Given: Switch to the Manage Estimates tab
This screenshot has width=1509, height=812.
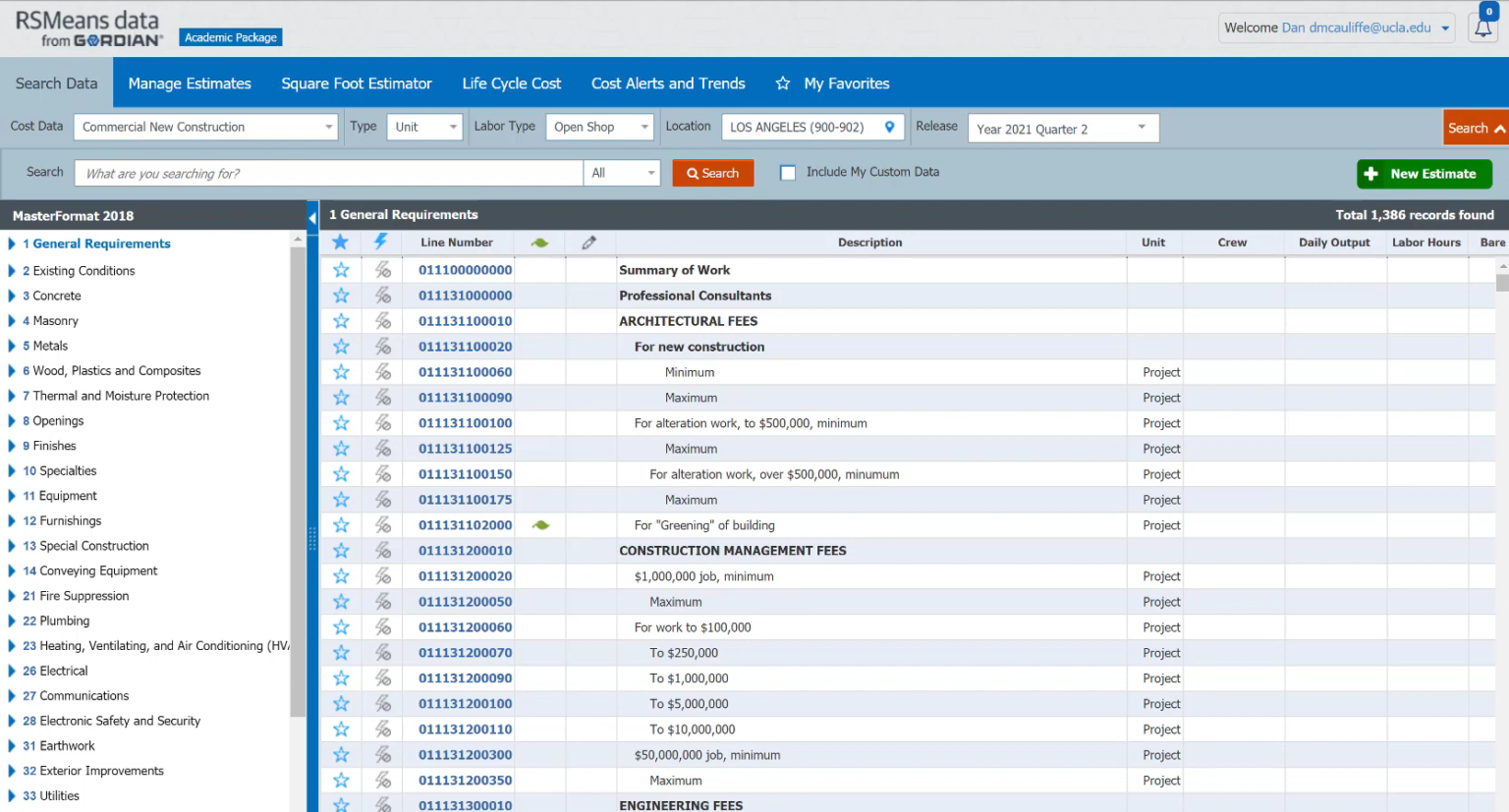Looking at the screenshot, I should point(190,83).
